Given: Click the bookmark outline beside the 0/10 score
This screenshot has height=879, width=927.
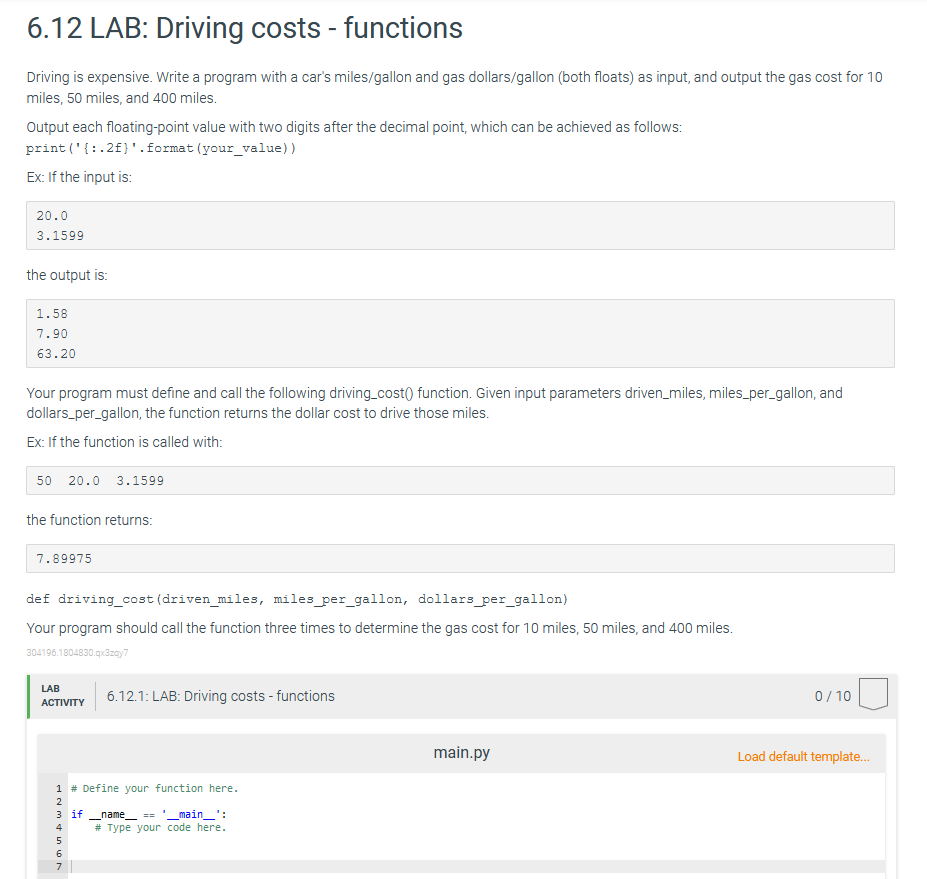Looking at the screenshot, I should [873, 694].
